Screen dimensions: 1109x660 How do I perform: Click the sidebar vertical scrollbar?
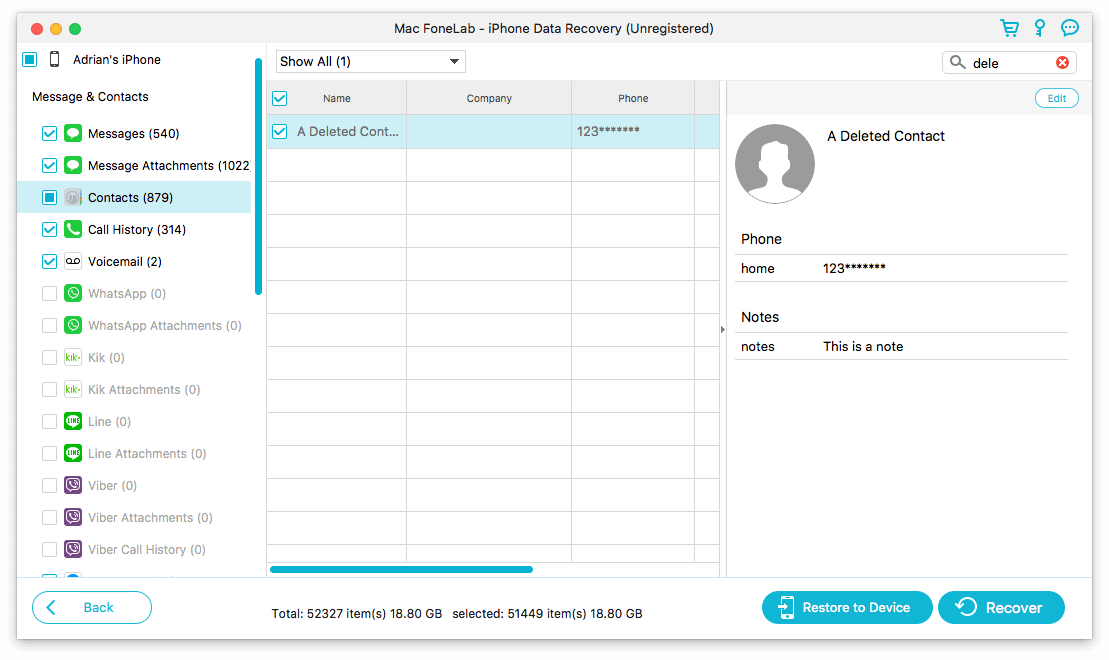click(x=258, y=175)
